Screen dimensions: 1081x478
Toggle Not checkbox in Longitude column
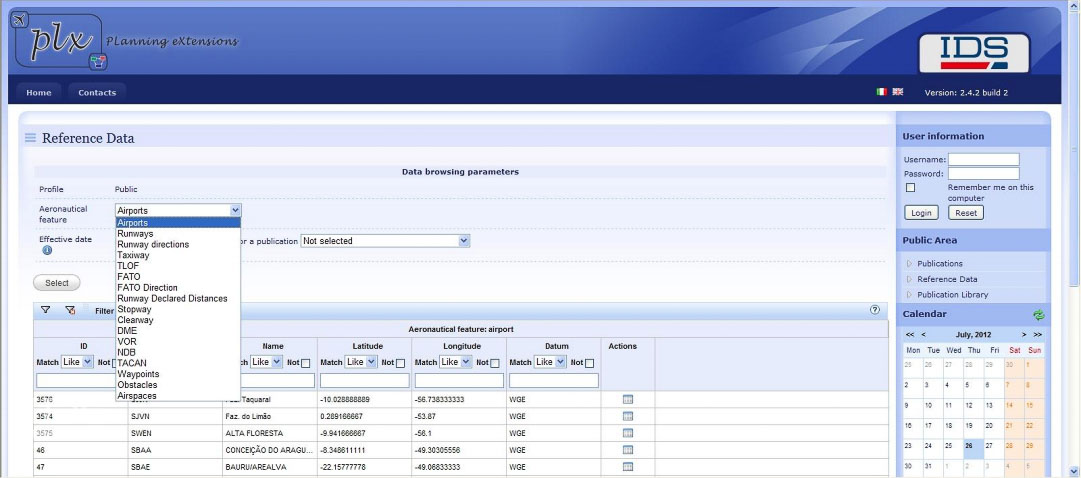point(494,363)
